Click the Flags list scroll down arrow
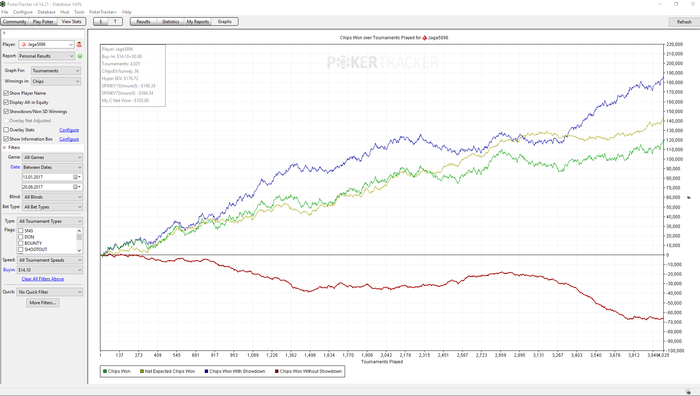 tap(79, 250)
